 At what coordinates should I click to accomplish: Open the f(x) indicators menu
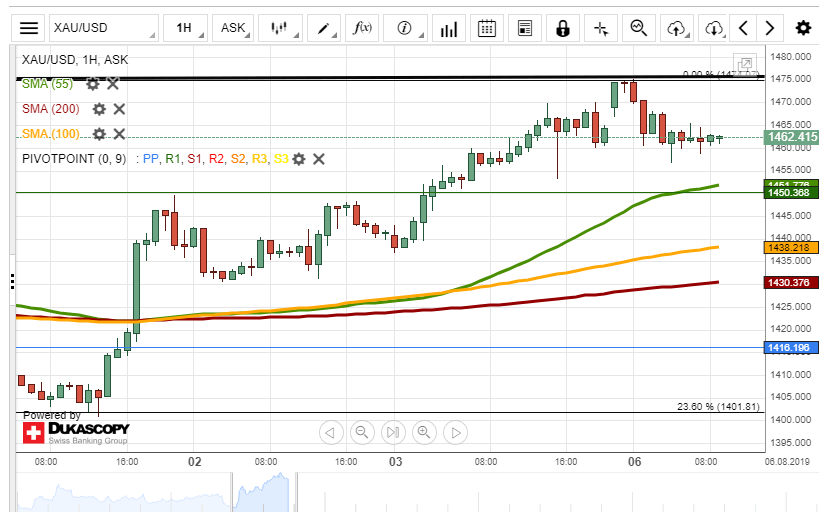(x=364, y=28)
